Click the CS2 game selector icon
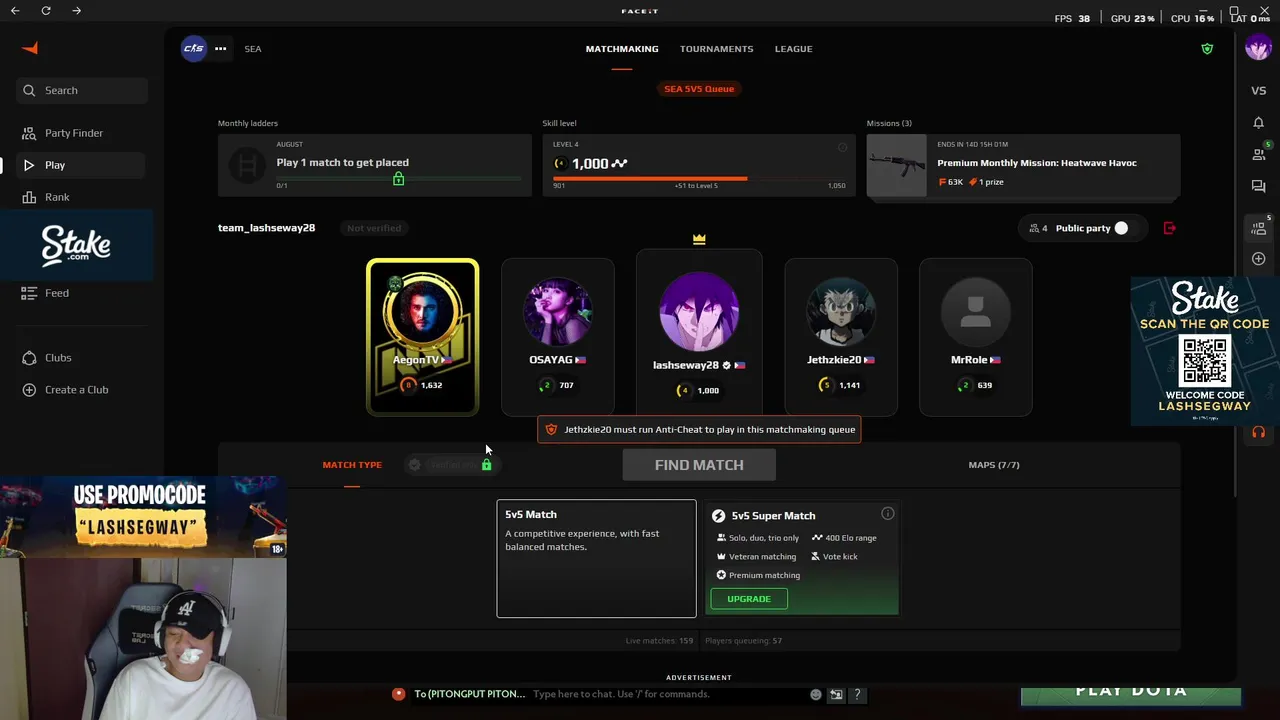This screenshot has width=1280, height=720. [x=193, y=48]
